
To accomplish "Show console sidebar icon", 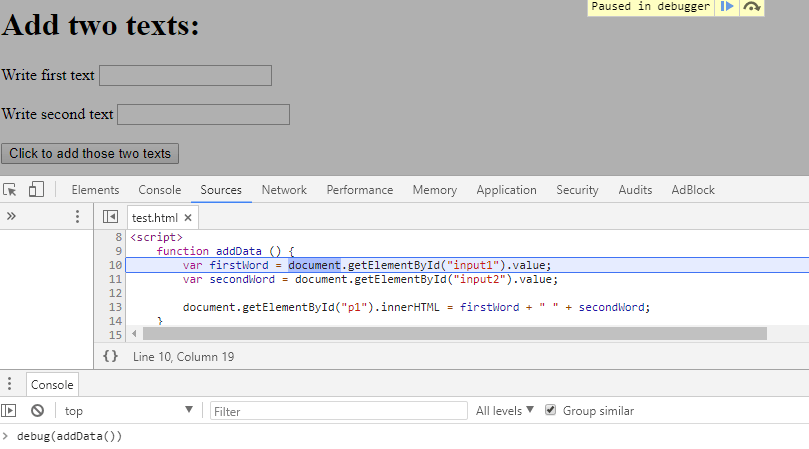I will pyautogui.click(x=9, y=411).
